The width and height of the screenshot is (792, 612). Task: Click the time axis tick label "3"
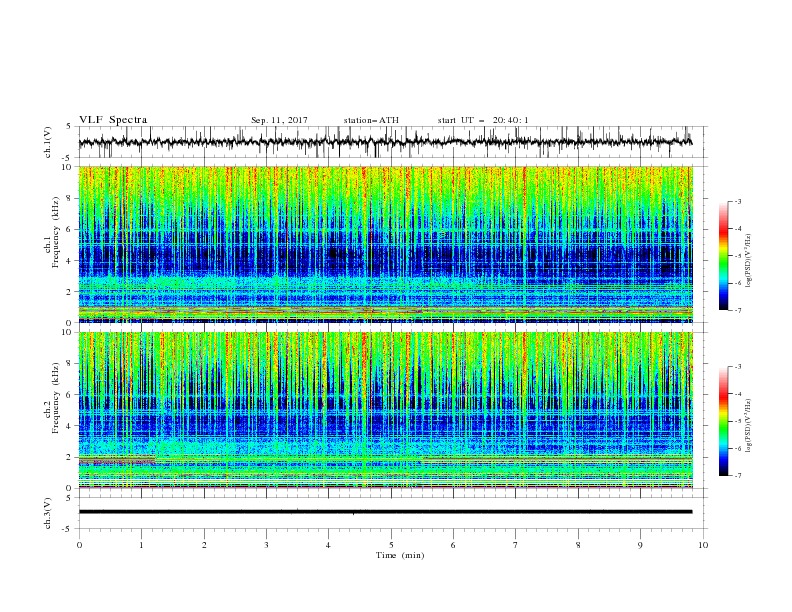click(x=266, y=545)
